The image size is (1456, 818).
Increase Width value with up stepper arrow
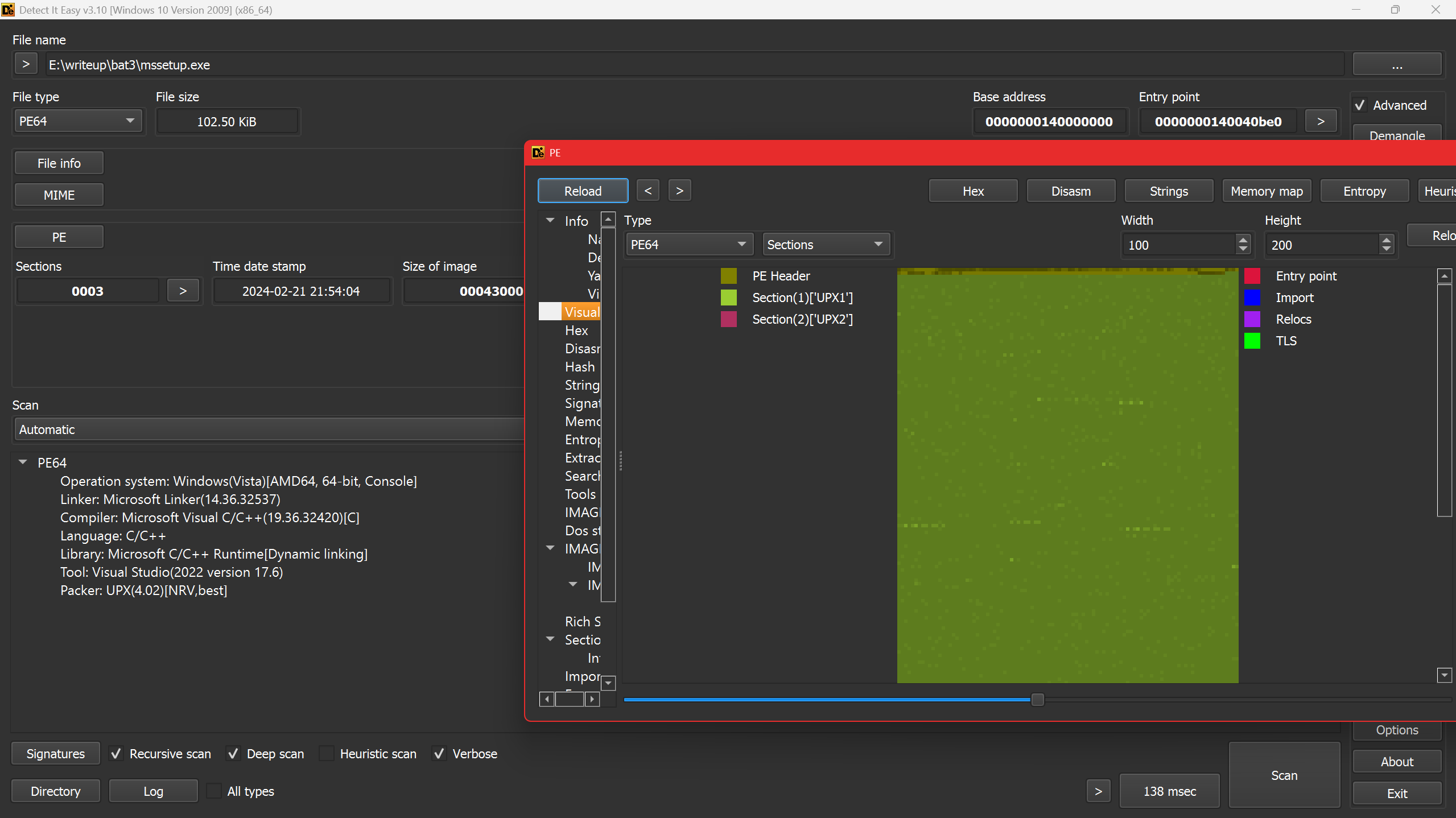point(1243,240)
